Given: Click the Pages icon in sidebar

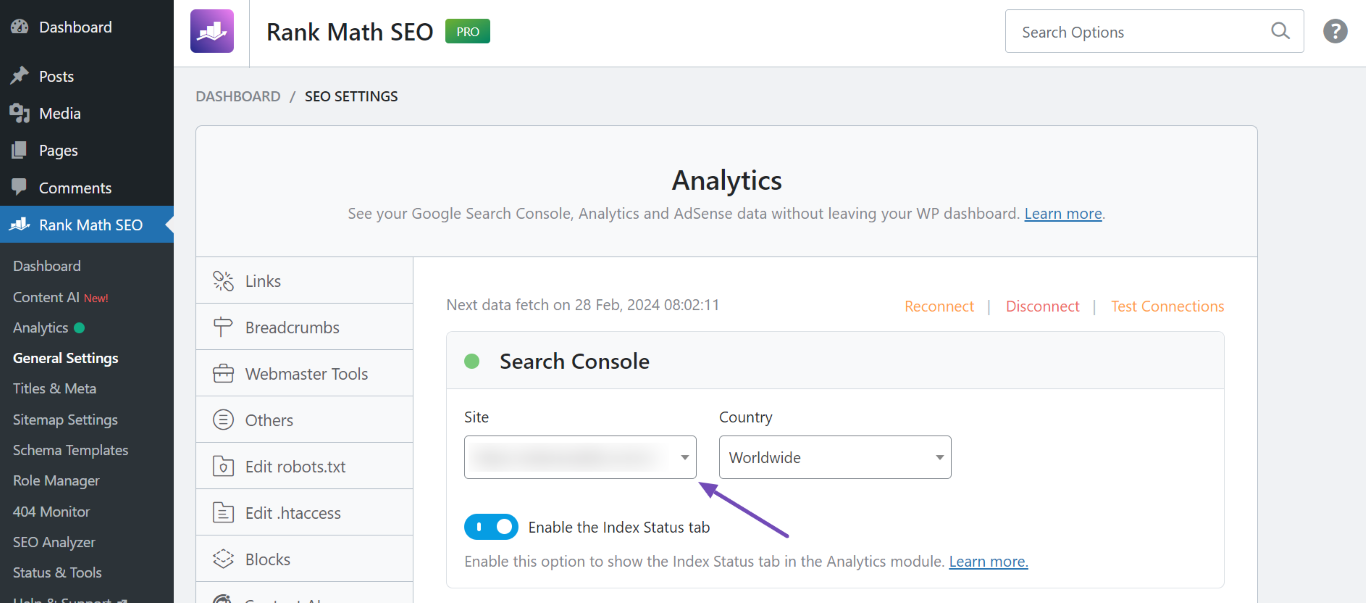Looking at the screenshot, I should pyautogui.click(x=19, y=150).
